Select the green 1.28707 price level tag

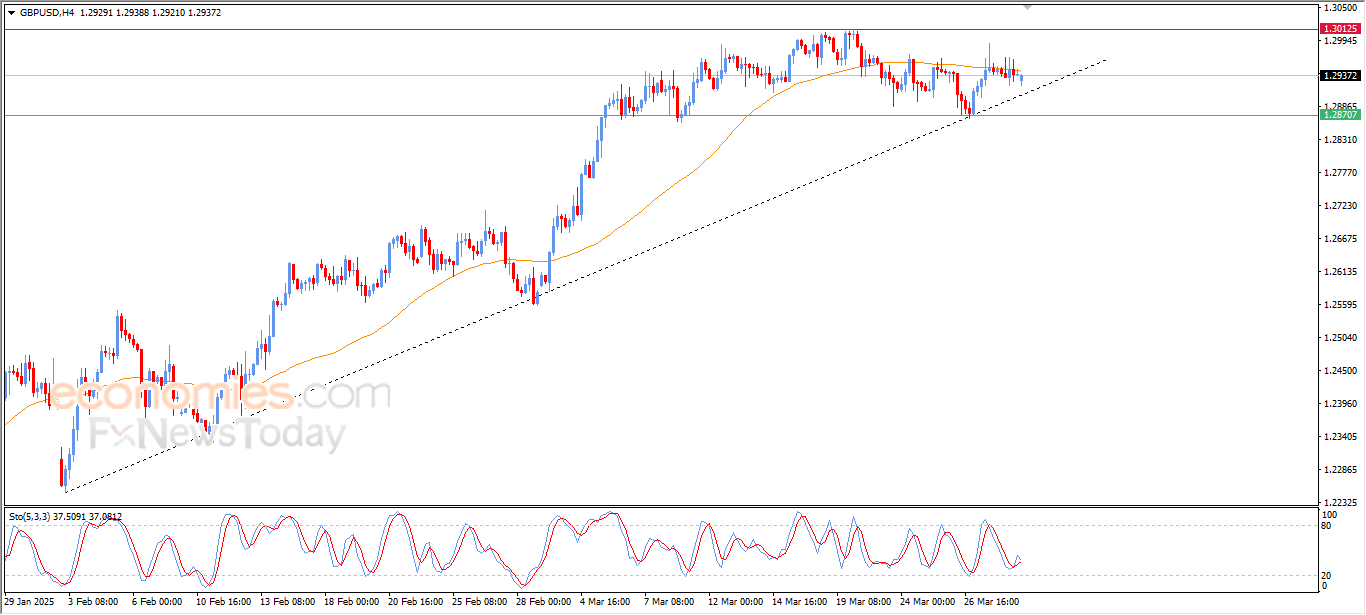(x=1340, y=115)
